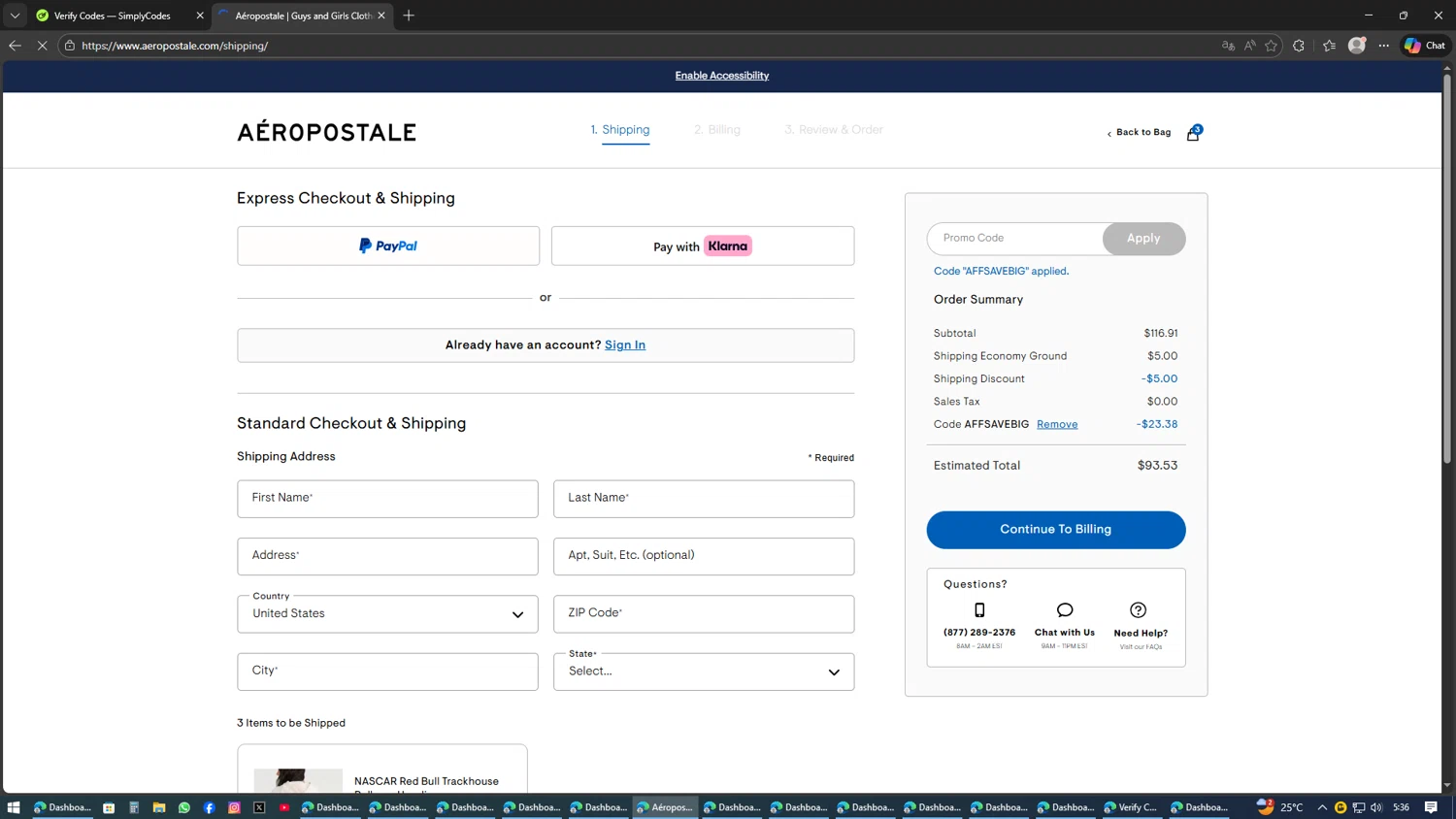
Task: Open Facebook from the taskbar
Action: click(210, 807)
